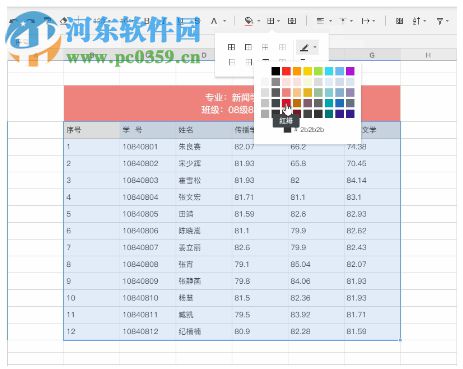The height and width of the screenshot is (369, 463).
Task: Click cell with student number 10840804
Action: pyautogui.click(x=147, y=197)
